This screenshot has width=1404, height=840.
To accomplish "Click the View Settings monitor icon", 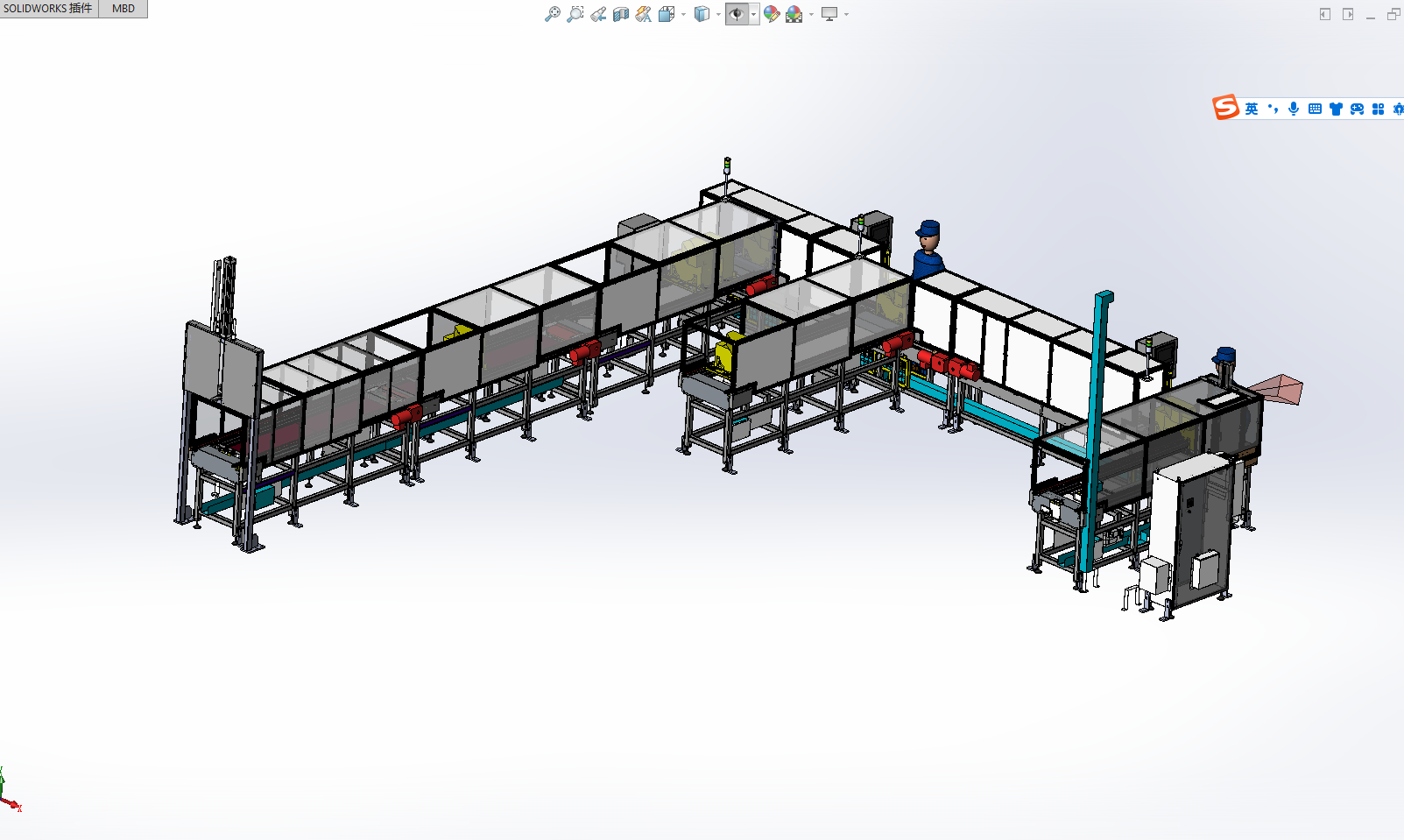I will point(829,14).
